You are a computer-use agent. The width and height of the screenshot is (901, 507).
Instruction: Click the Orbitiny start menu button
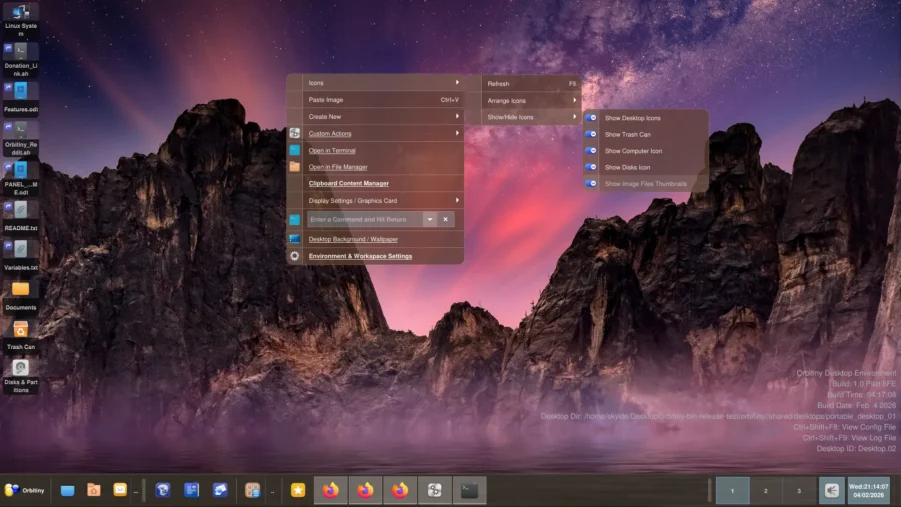click(x=24, y=490)
